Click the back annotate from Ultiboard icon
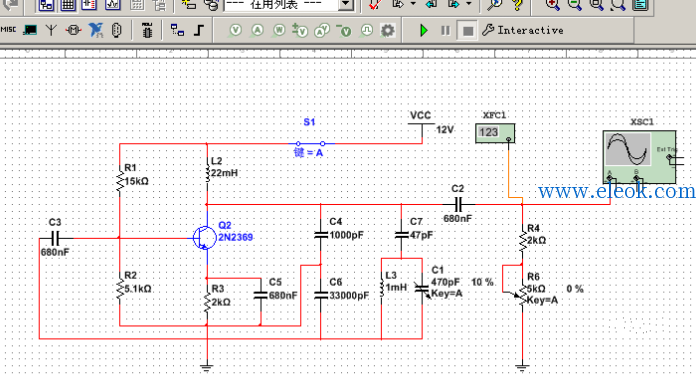The image size is (696, 378). click(x=430, y=5)
